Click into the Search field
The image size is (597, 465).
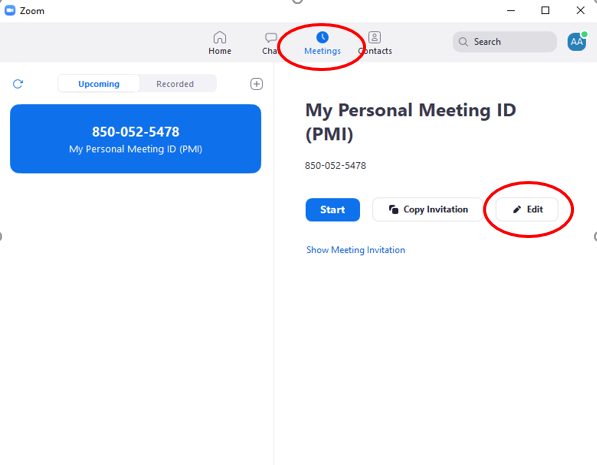click(x=504, y=42)
